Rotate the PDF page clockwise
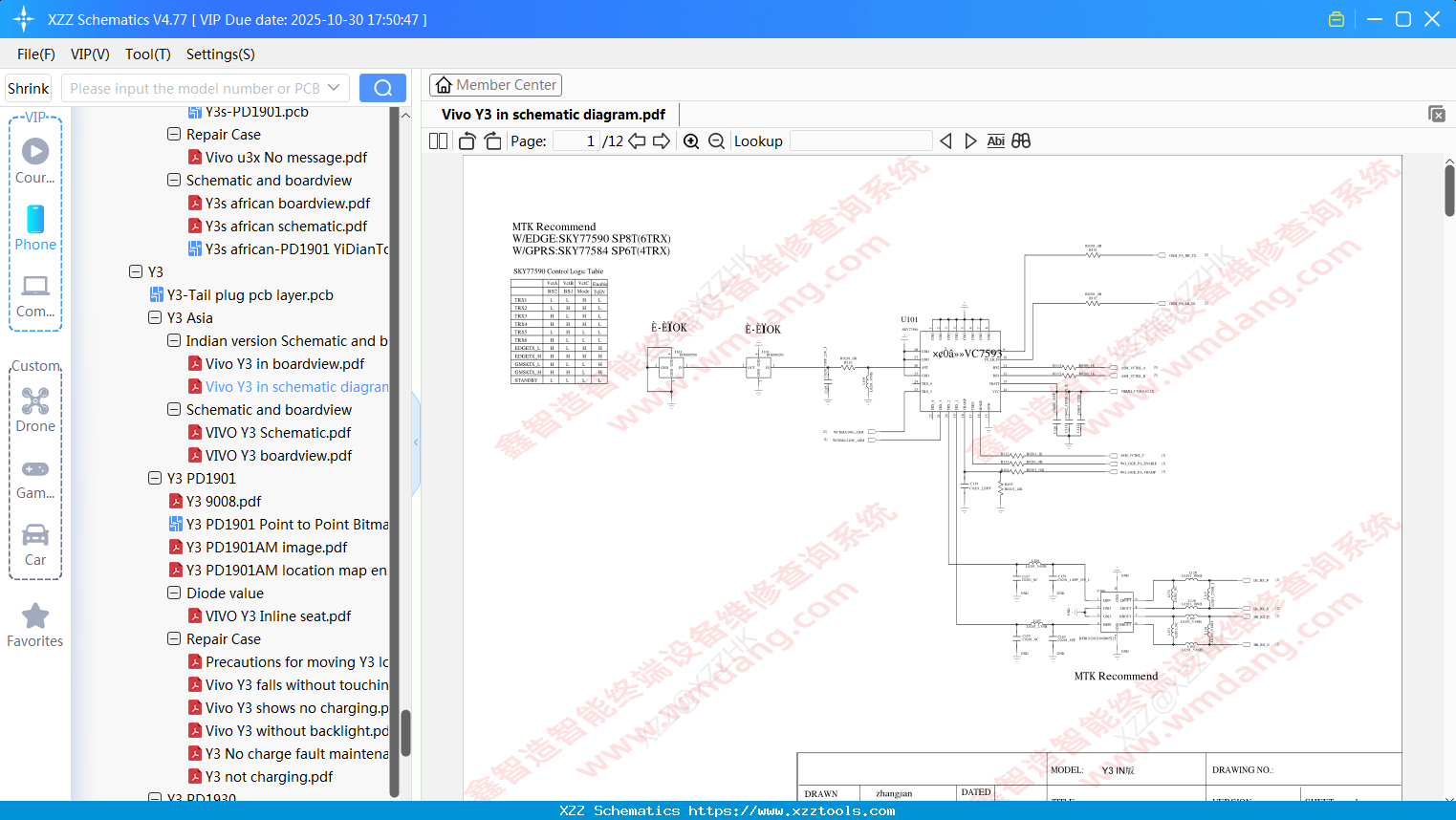1456x820 pixels. click(491, 140)
